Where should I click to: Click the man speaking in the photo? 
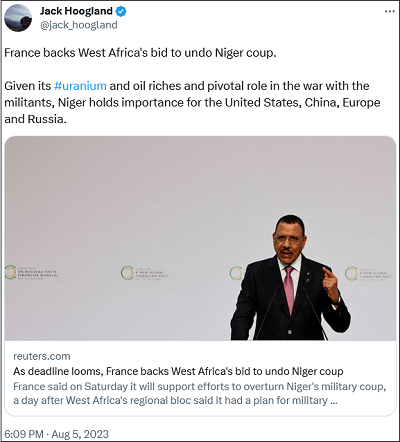291,278
